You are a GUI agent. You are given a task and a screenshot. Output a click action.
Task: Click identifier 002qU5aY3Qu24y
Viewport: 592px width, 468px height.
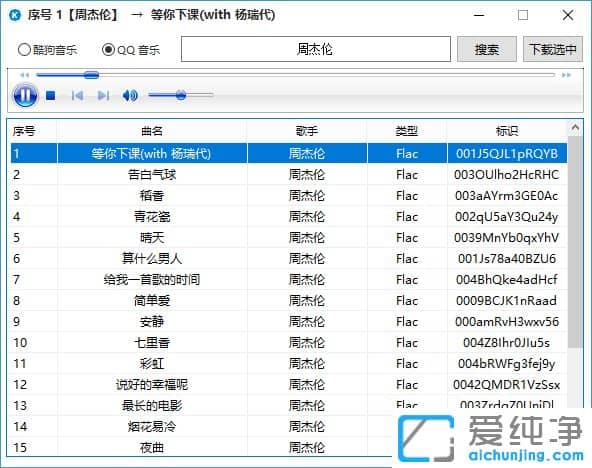507,217
